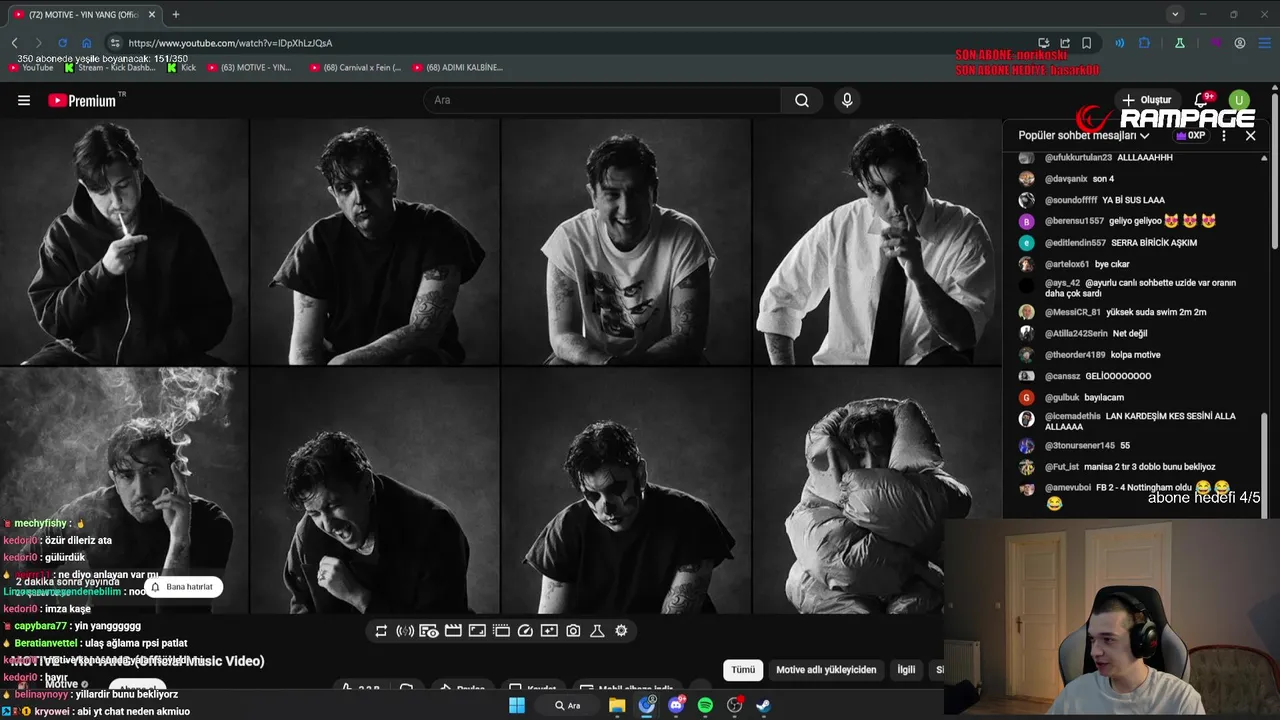
Task: Open the (63) MOTIVE - YIN bookmark
Action: point(250,68)
